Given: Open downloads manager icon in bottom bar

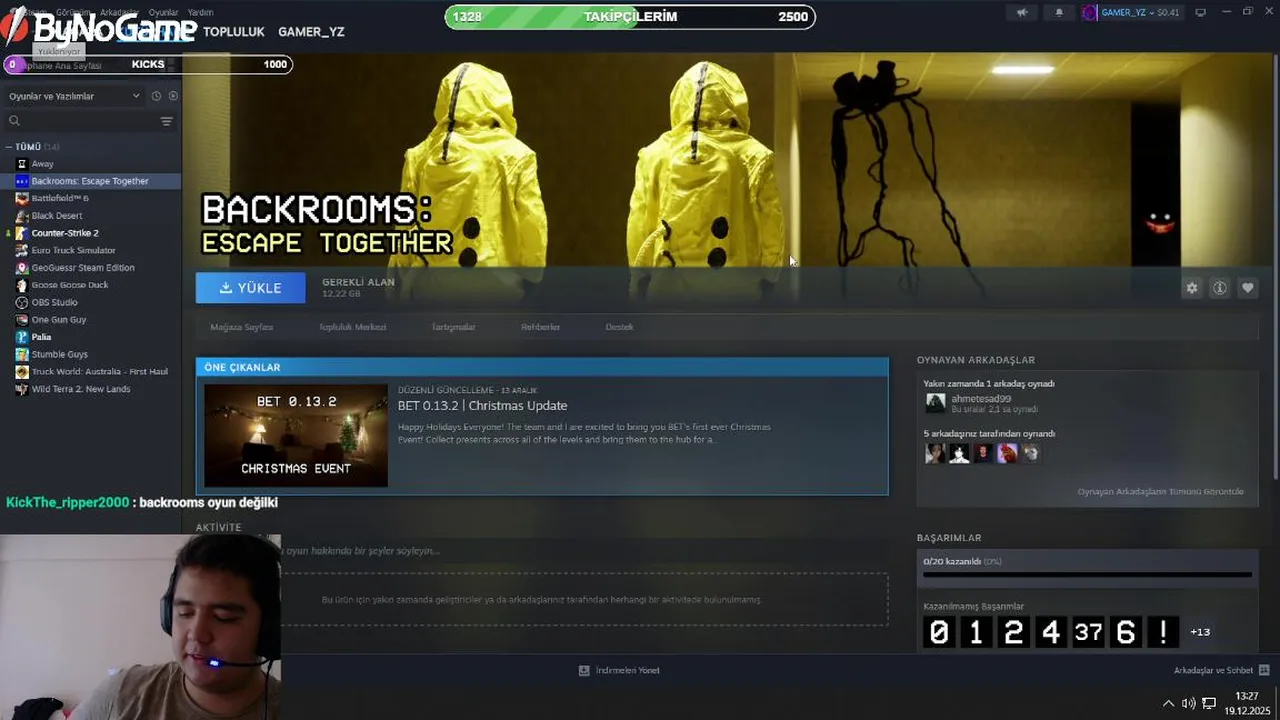Looking at the screenshot, I should coord(584,670).
